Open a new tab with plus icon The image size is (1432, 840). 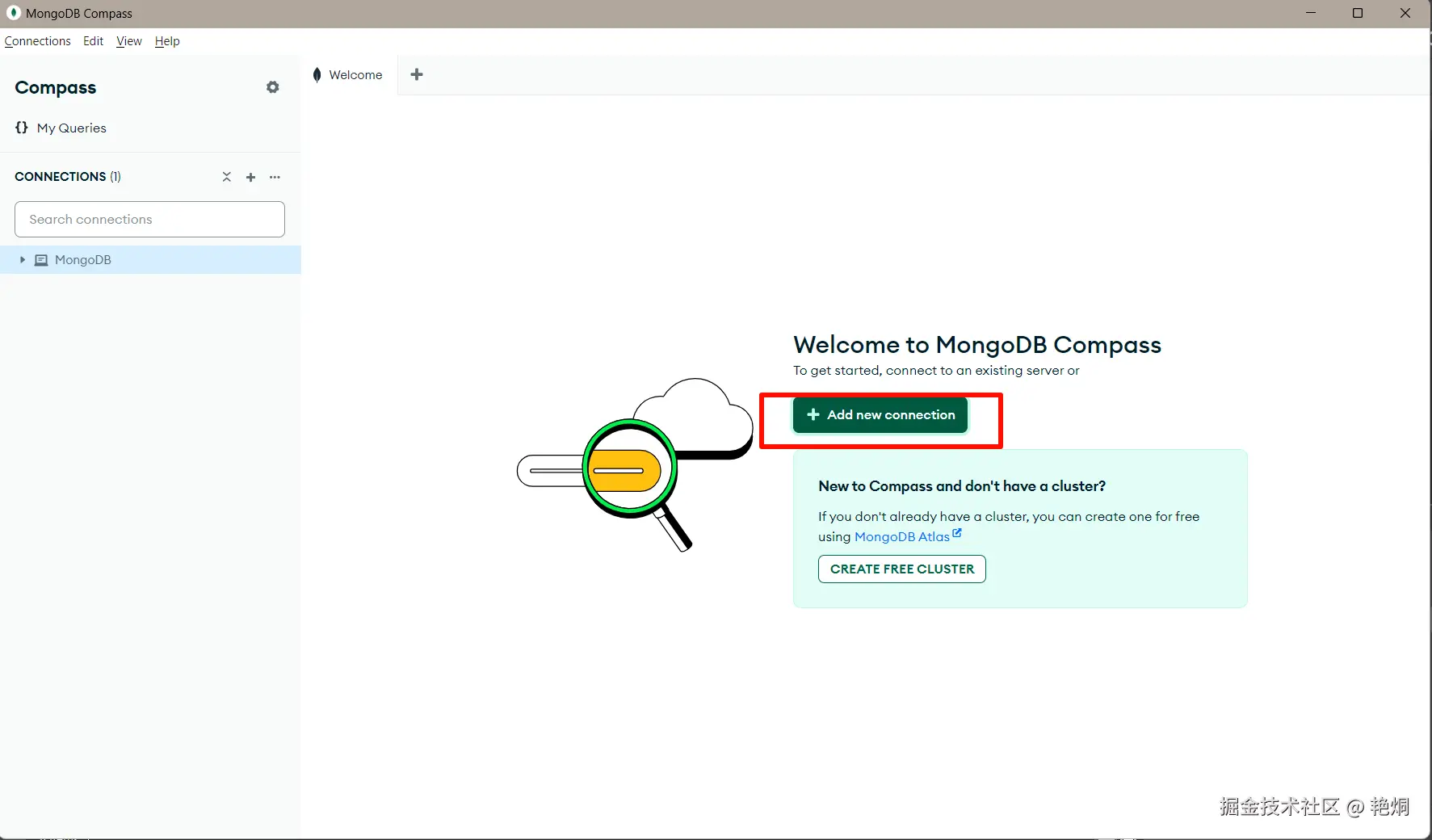[417, 74]
